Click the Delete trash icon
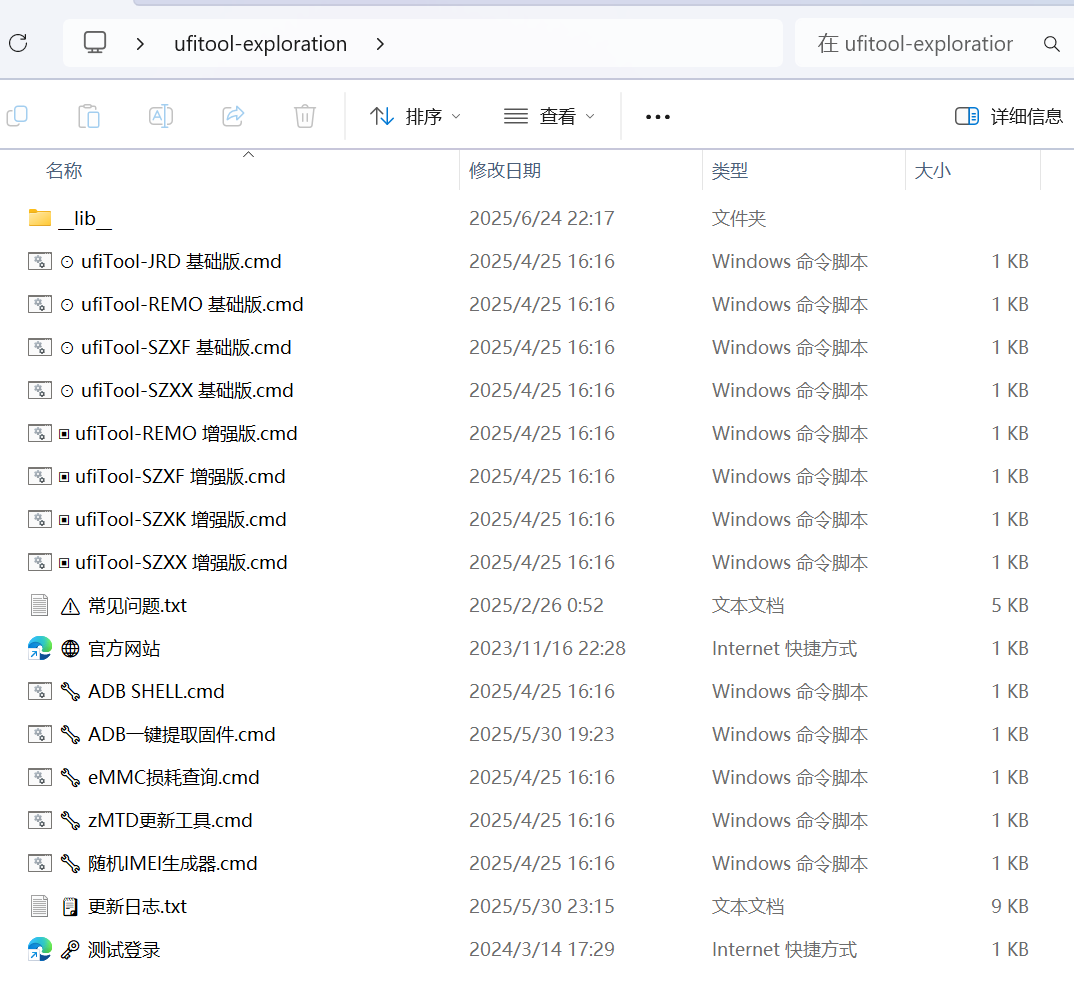1074x997 pixels. pyautogui.click(x=305, y=116)
